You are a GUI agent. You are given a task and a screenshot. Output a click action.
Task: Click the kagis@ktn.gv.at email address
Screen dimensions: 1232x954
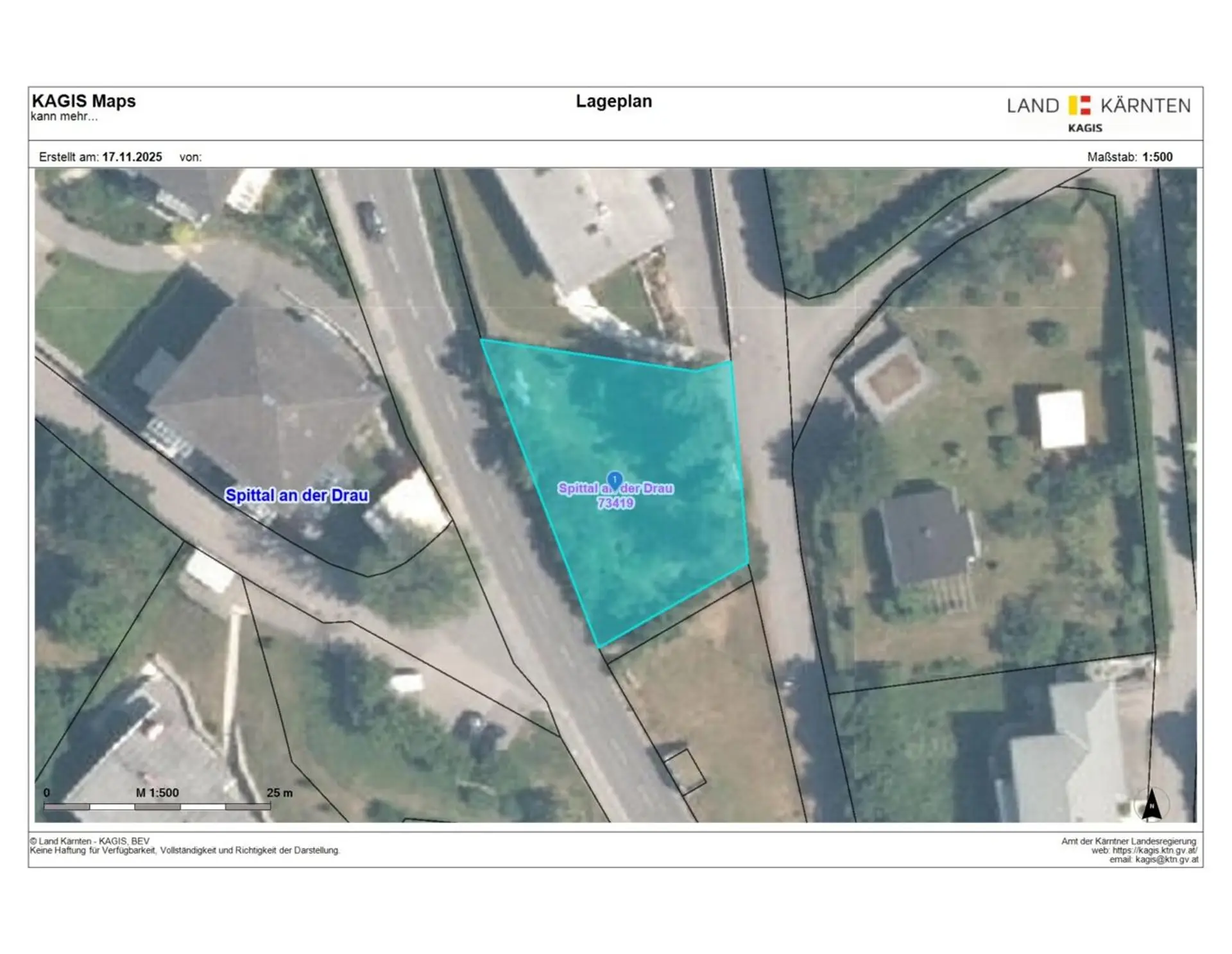tap(1166, 860)
